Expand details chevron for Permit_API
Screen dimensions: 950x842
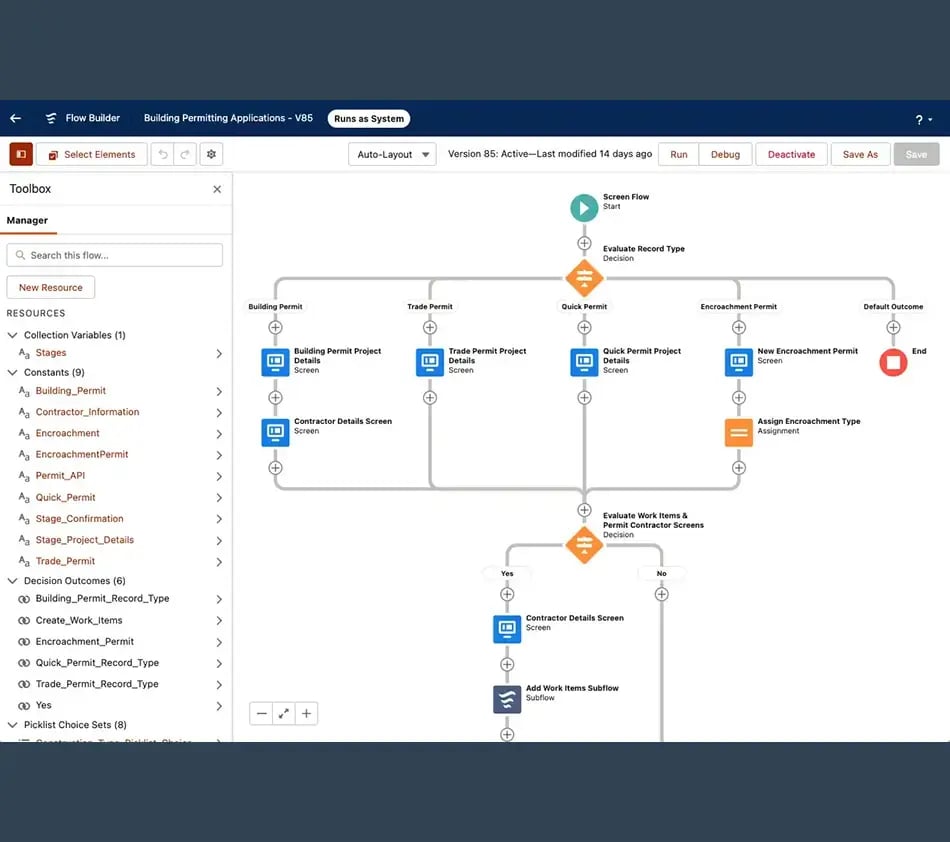219,477
